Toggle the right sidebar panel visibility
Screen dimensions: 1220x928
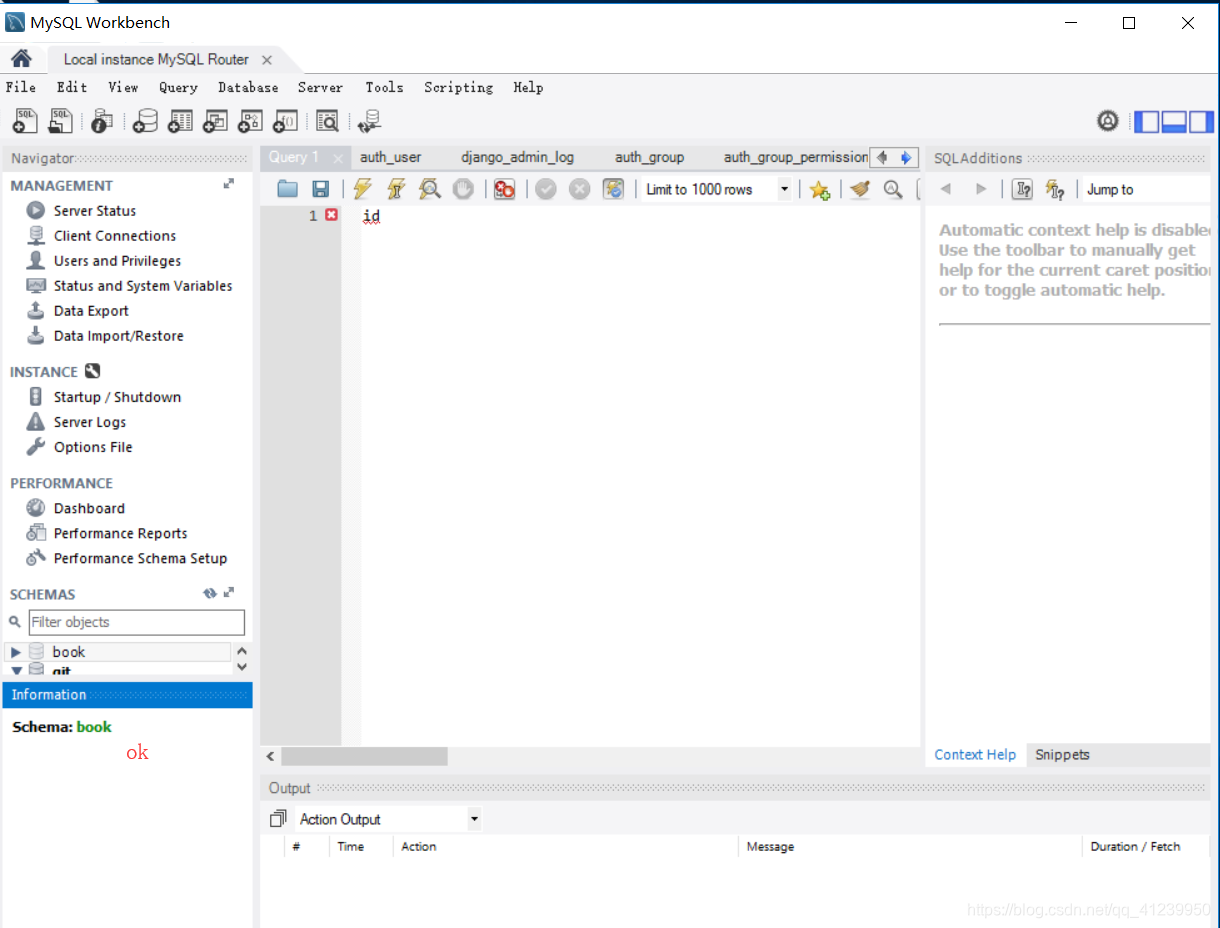[1200, 122]
